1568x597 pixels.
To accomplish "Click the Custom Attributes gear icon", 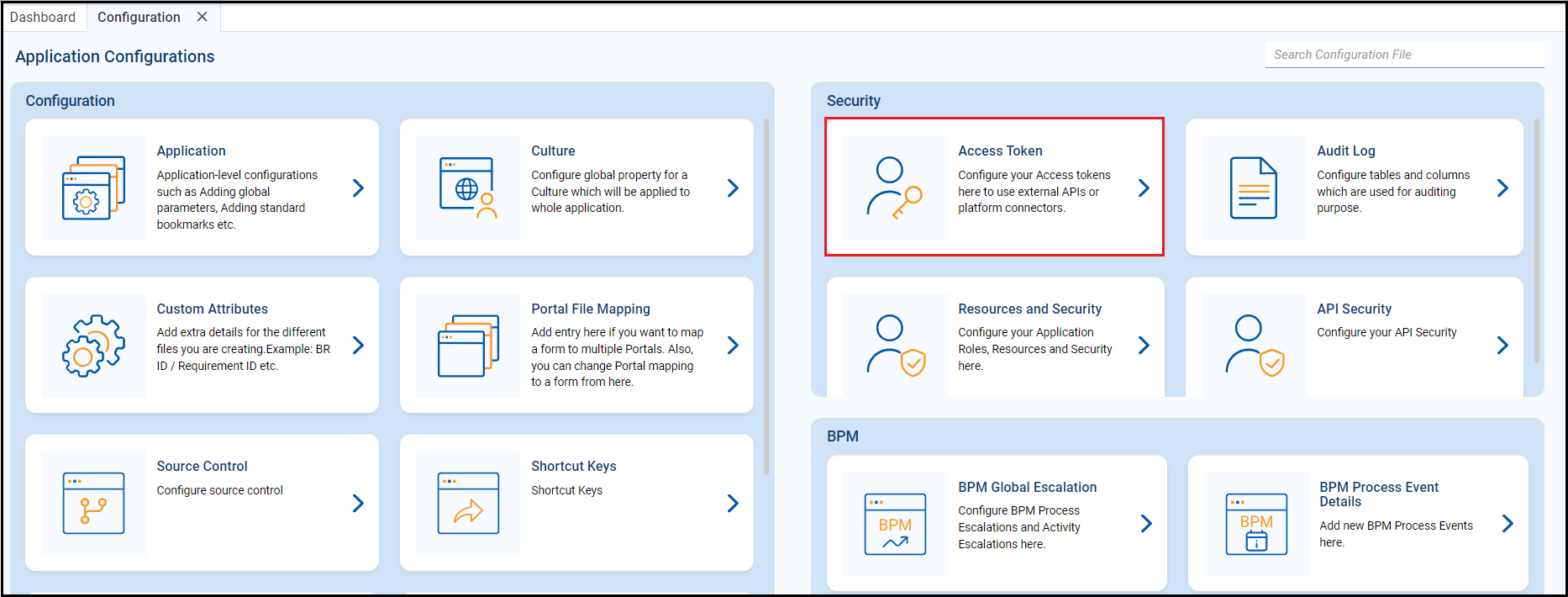I will point(93,346).
